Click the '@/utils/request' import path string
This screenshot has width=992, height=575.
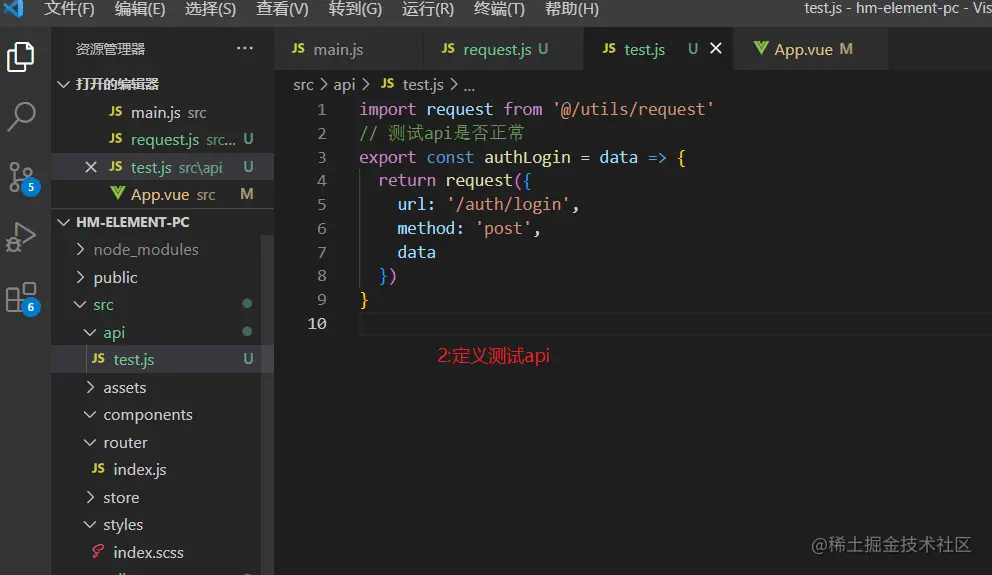[x=634, y=109]
